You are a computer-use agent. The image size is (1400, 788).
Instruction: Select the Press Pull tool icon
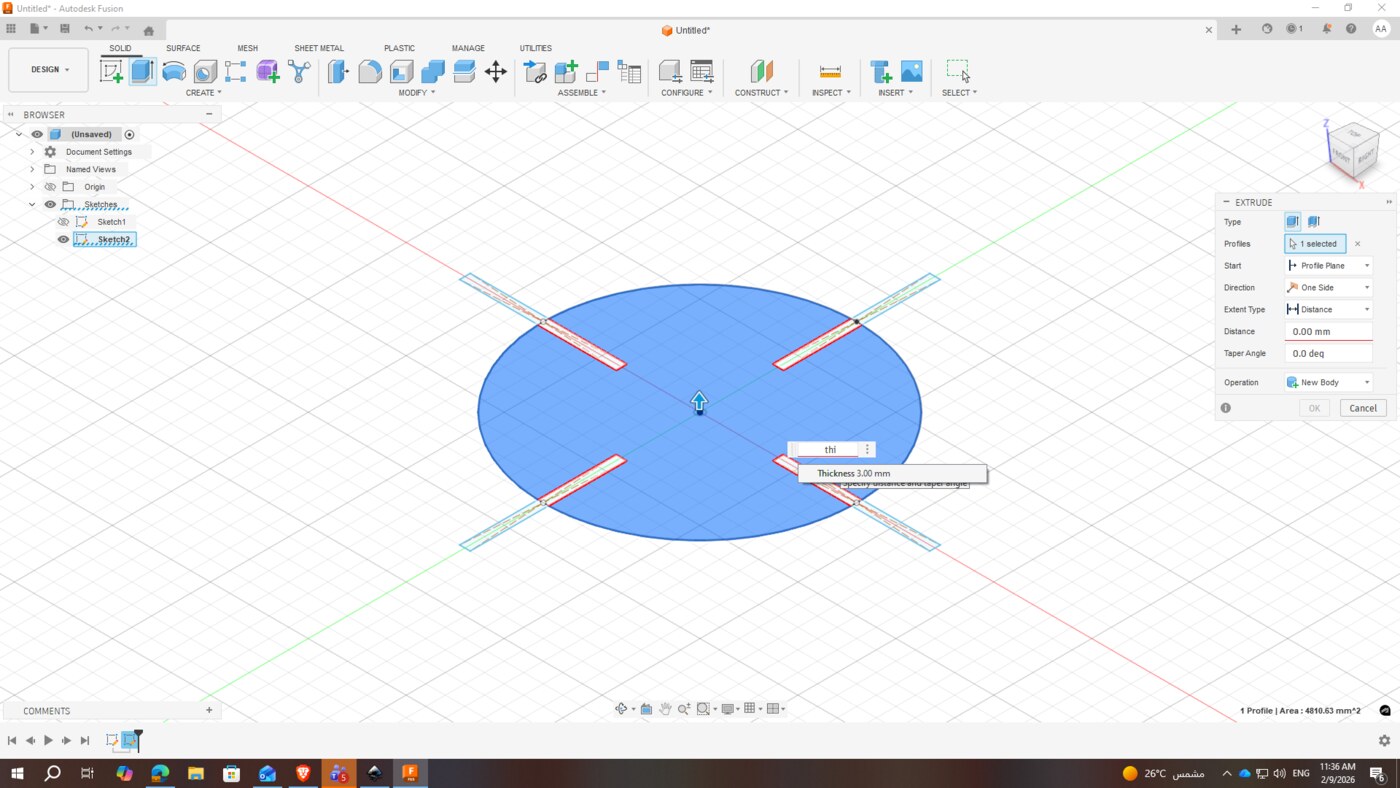(x=338, y=71)
